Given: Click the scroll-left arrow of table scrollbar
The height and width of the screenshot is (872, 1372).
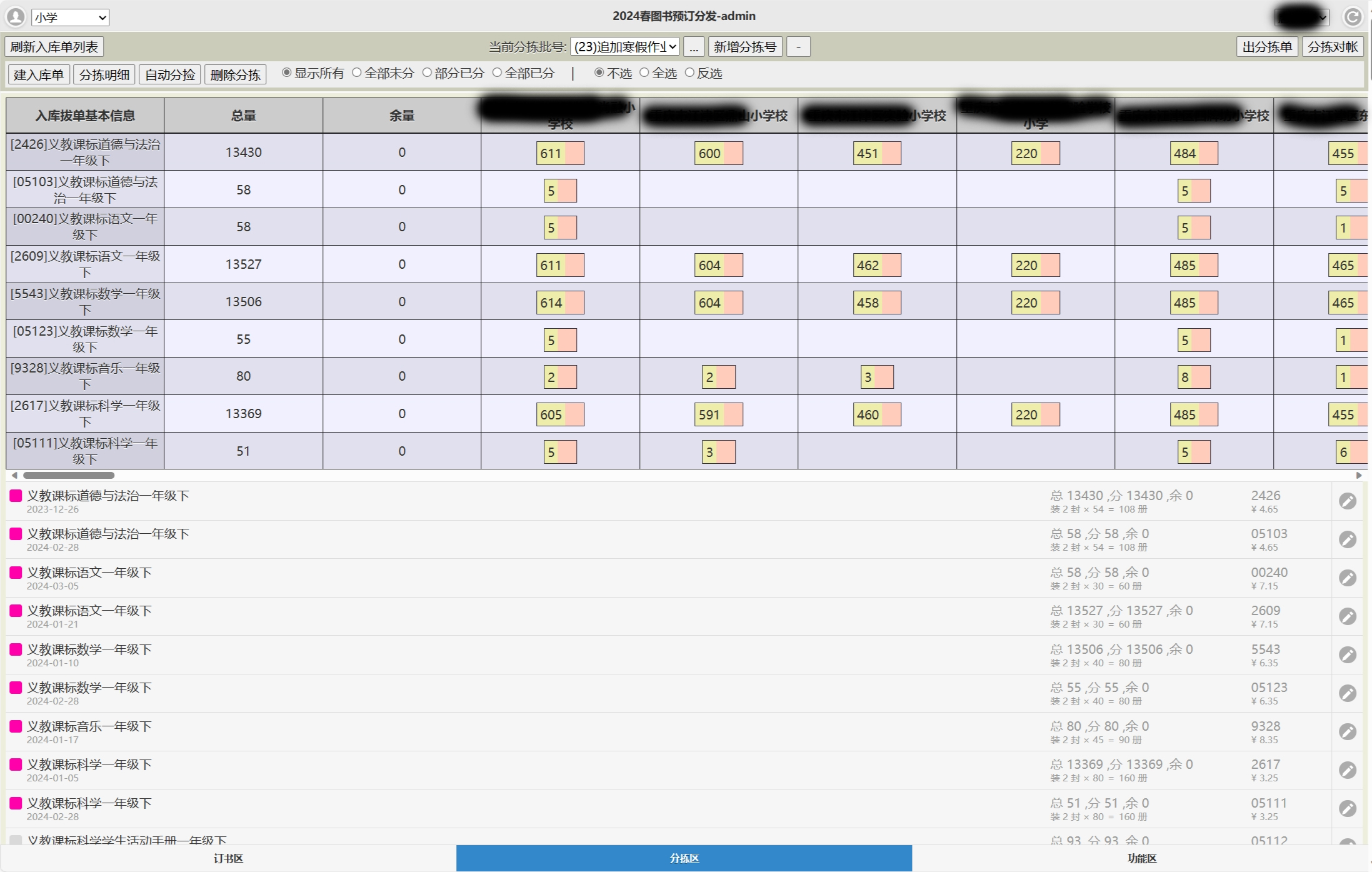Looking at the screenshot, I should 14,476.
